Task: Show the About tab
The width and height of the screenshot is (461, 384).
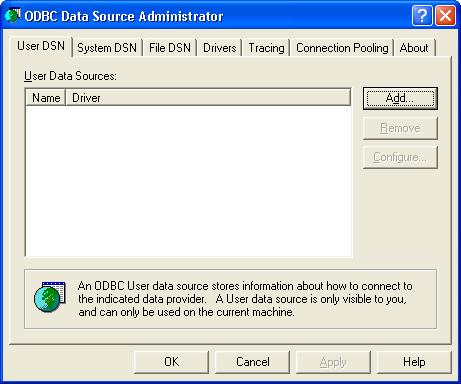Action: pos(414,48)
